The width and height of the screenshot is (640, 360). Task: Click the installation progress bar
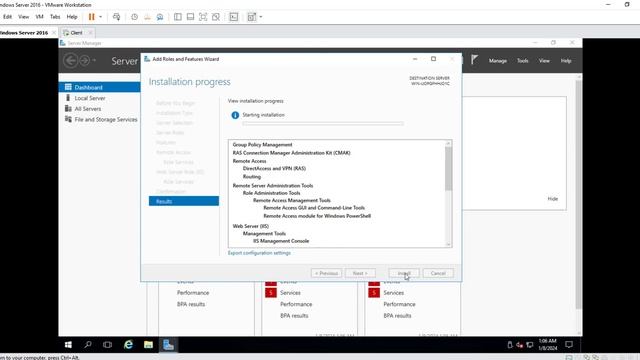[323, 123]
